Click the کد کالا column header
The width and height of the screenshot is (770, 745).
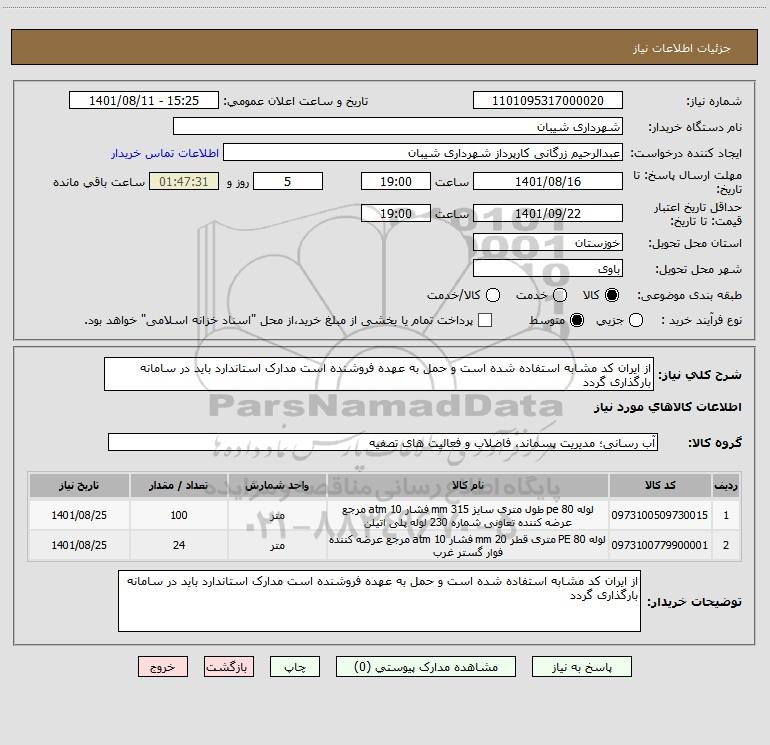[x=660, y=485]
